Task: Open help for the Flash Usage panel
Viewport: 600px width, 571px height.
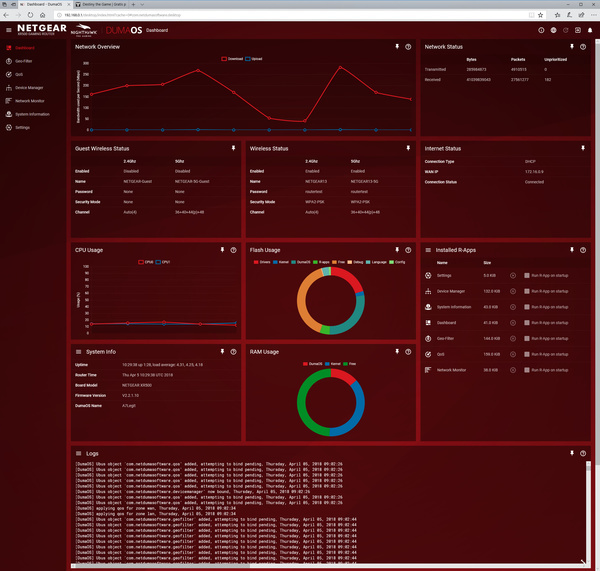Action: (x=408, y=250)
